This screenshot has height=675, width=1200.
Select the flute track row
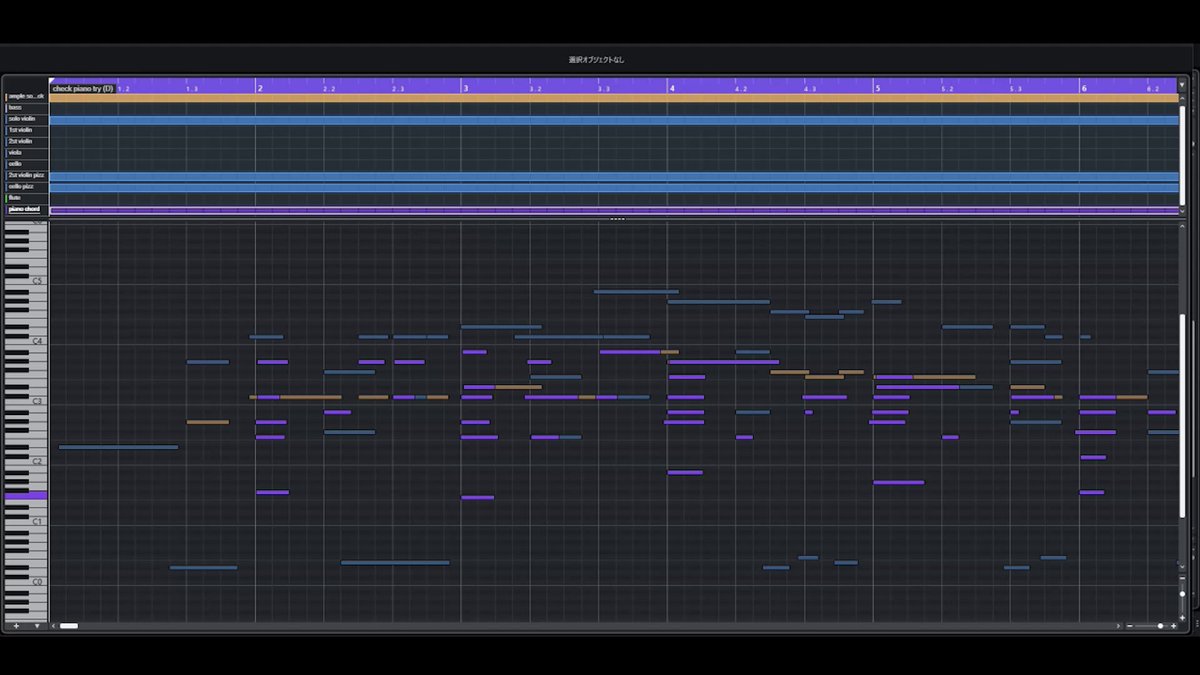click(26, 198)
